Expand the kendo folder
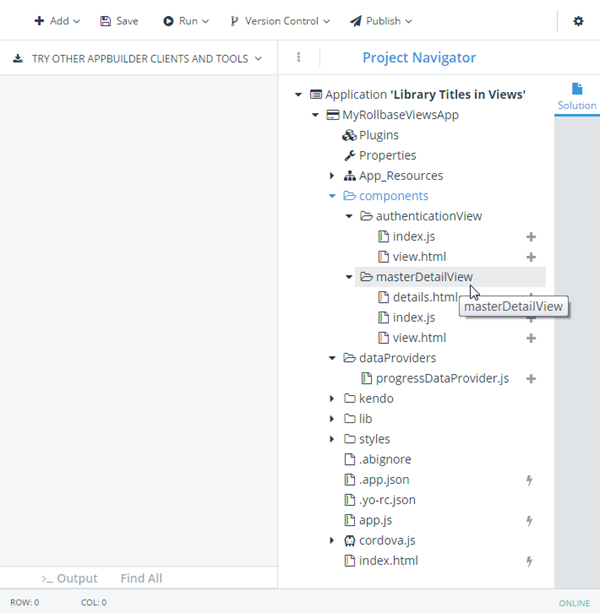Screen dimensions: 600x613 click(x=332, y=399)
